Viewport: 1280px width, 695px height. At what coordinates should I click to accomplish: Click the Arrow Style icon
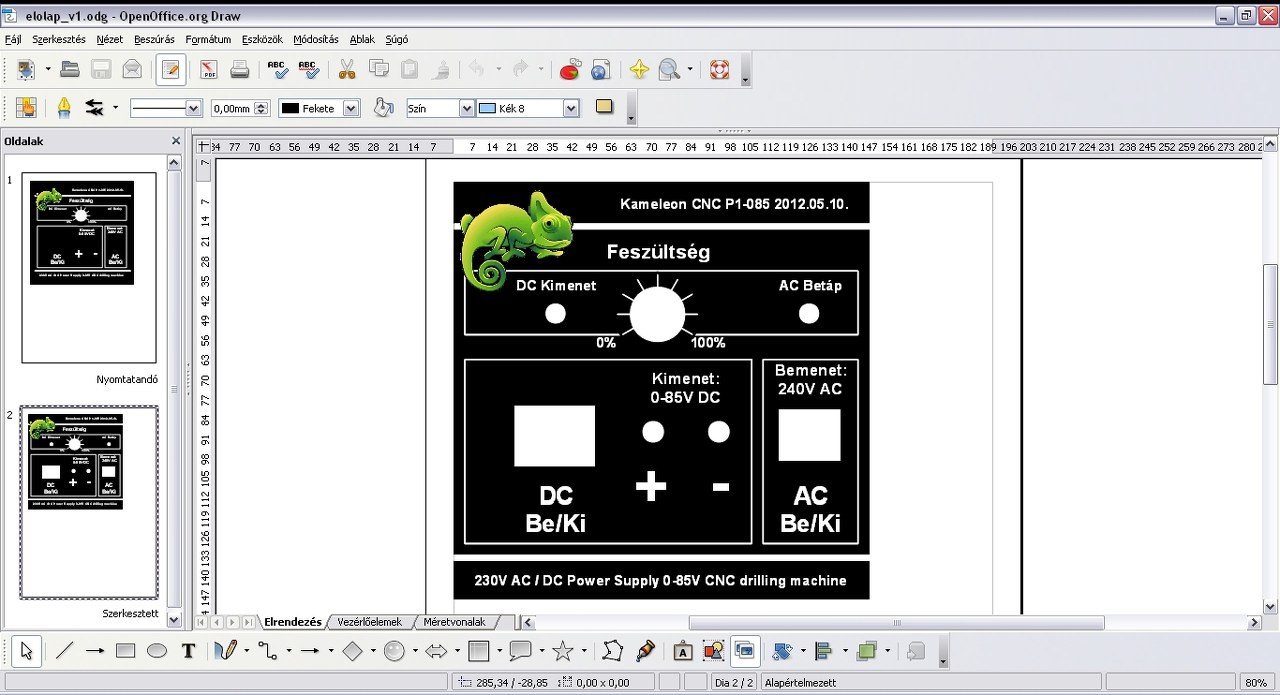click(95, 108)
